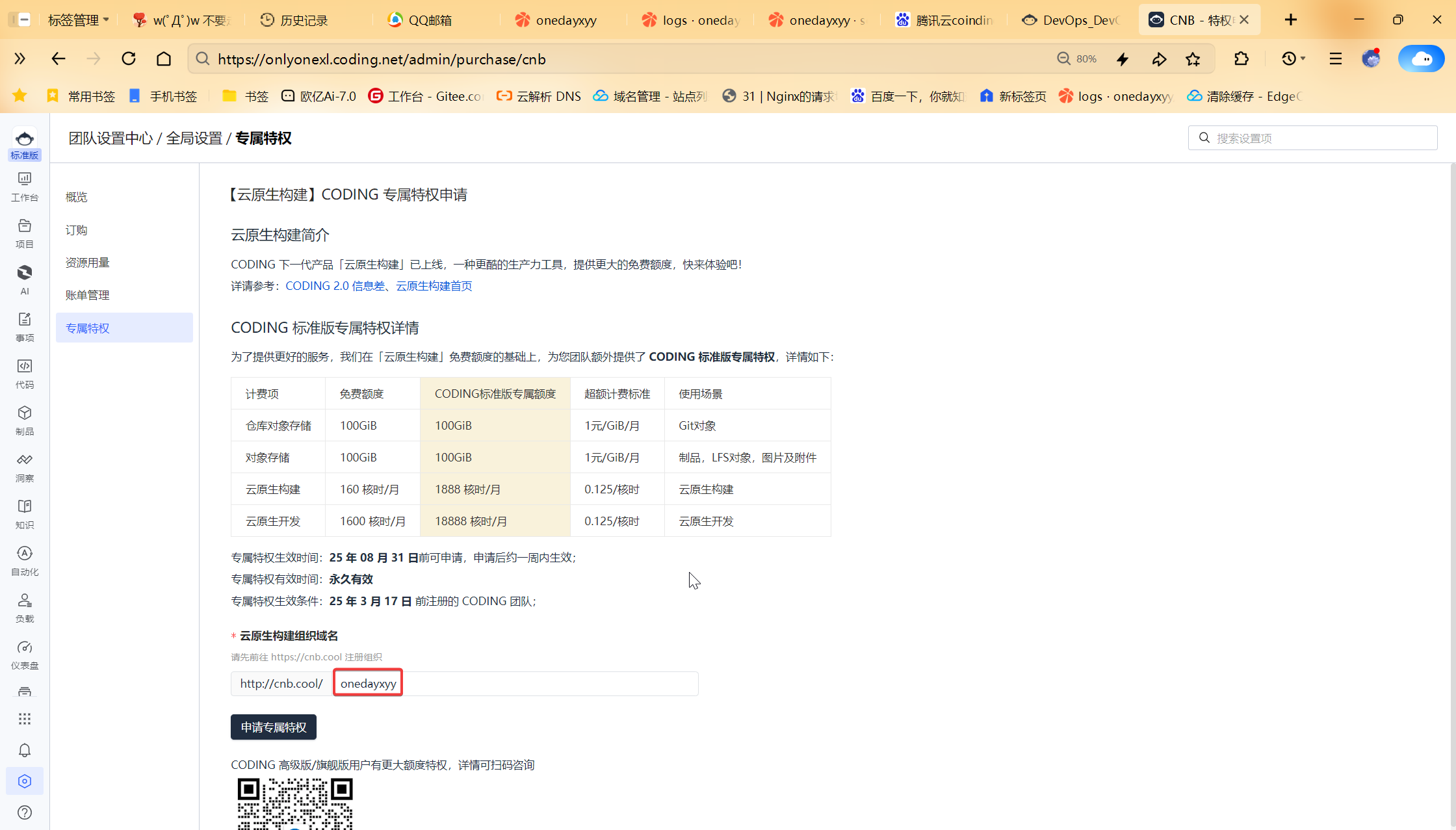Bookmark page with the star icon
Image resolution: width=1456 pixels, height=830 pixels.
pyautogui.click(x=1193, y=59)
